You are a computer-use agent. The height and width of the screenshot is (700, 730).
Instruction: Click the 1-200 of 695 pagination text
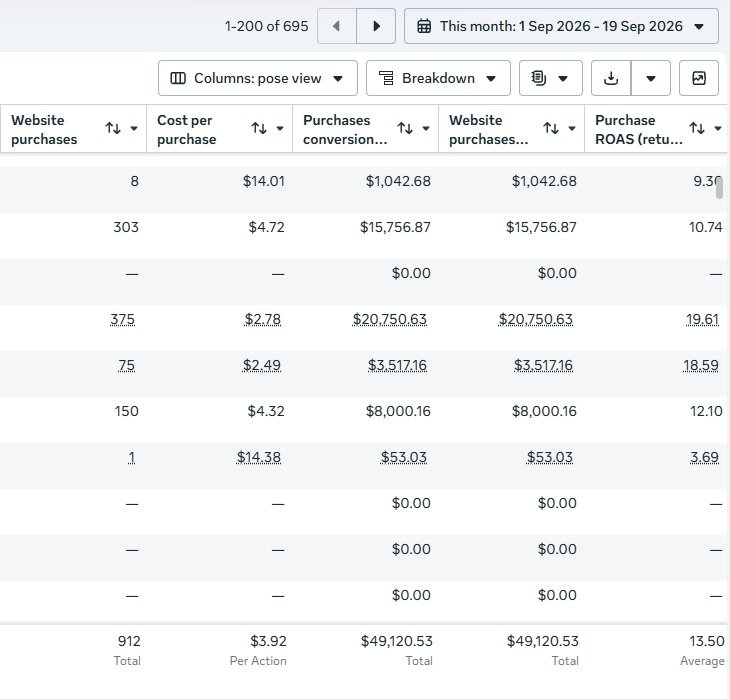point(266,26)
